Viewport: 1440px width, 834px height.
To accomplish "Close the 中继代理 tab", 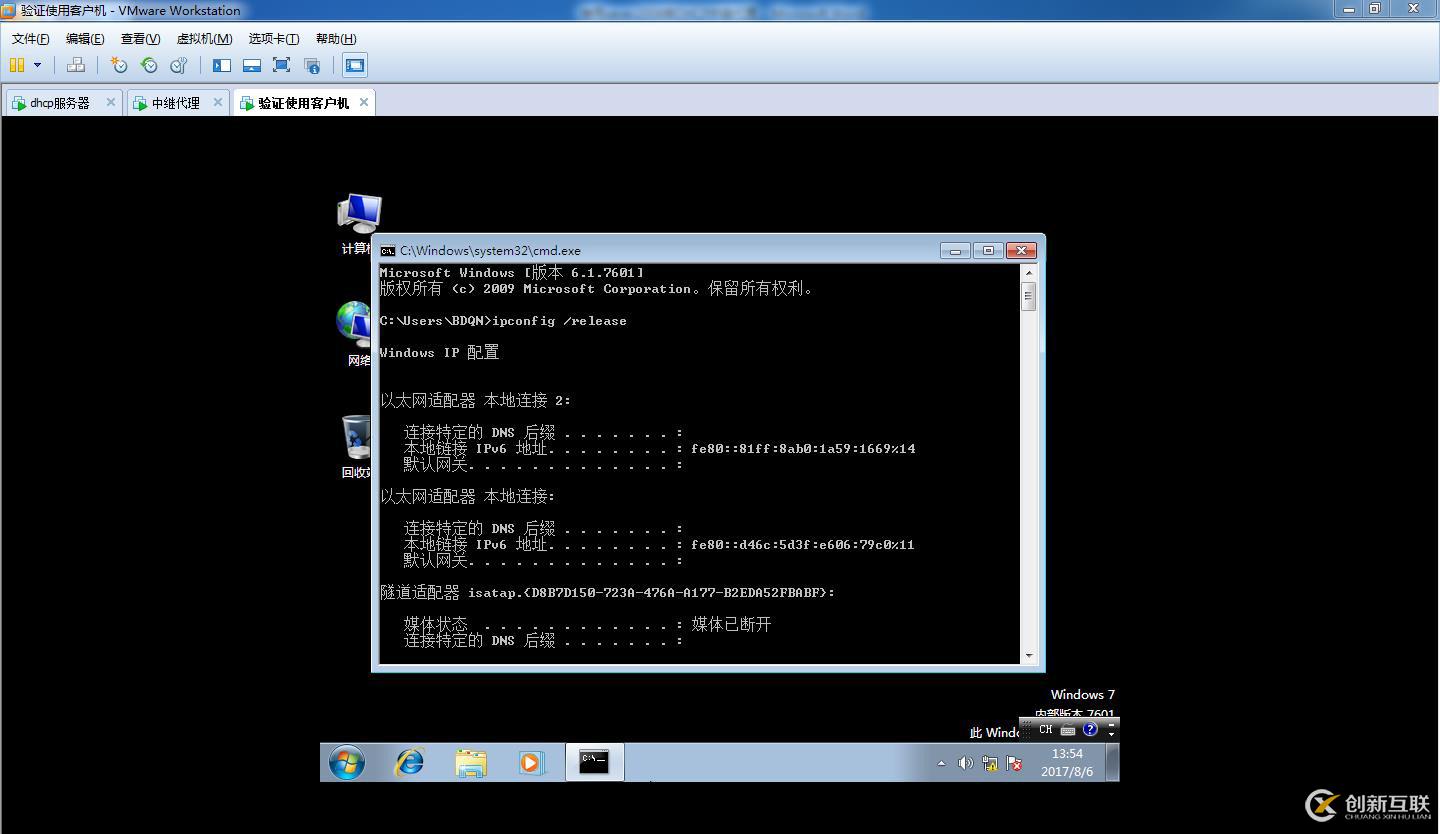I will tap(218, 102).
